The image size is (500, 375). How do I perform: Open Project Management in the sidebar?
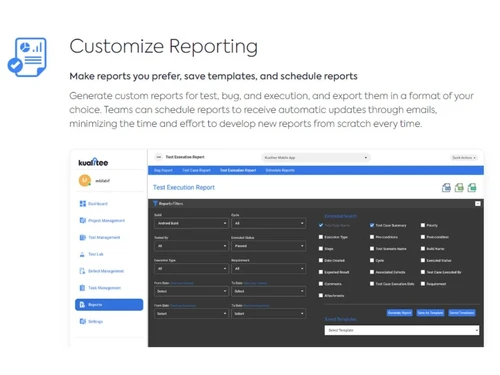[x=102, y=220]
